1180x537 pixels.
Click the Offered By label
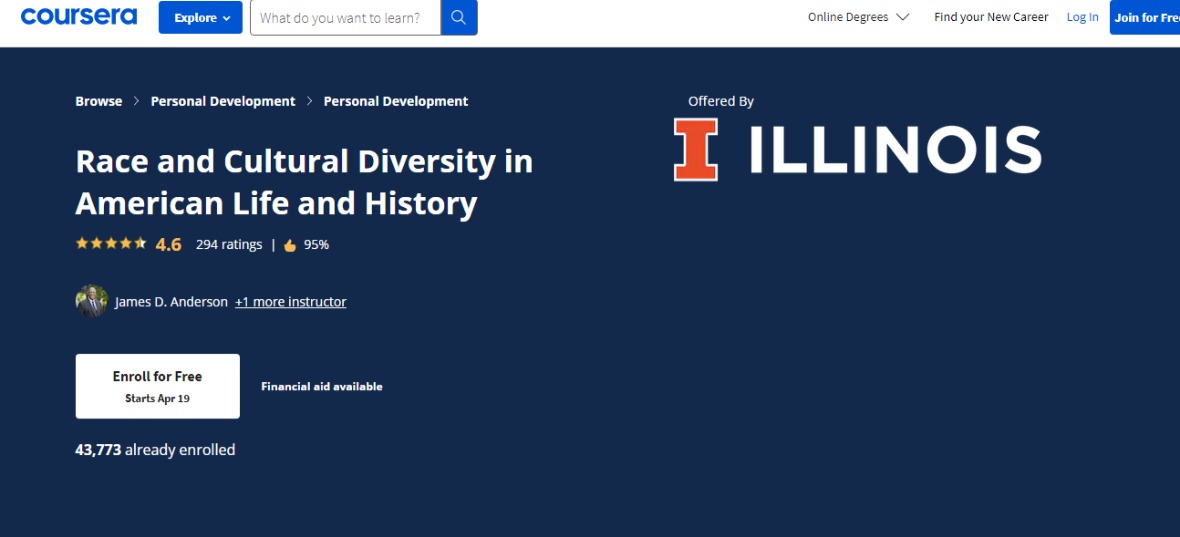tap(720, 101)
